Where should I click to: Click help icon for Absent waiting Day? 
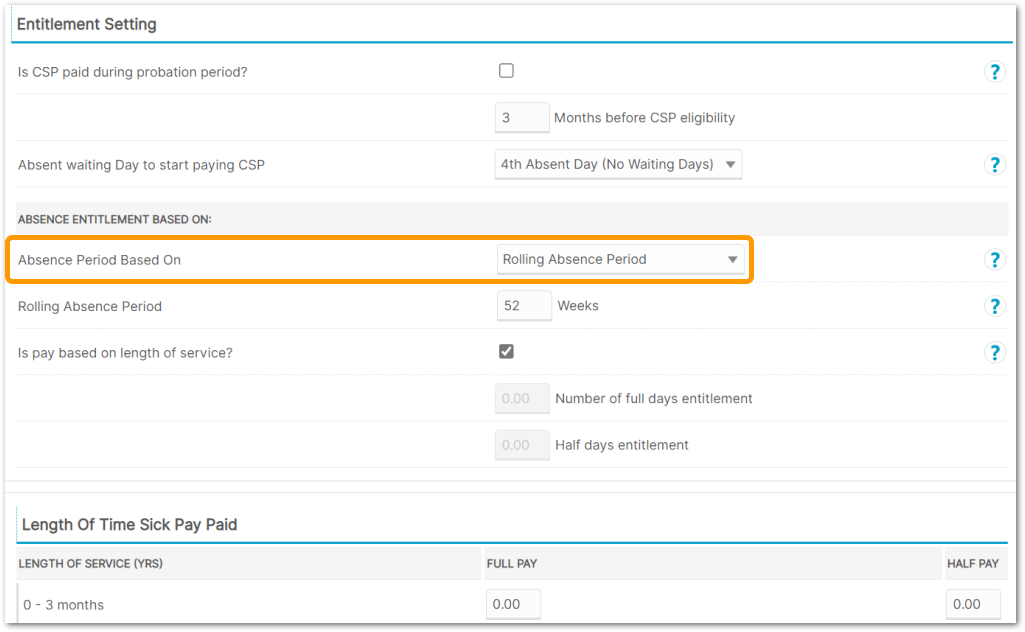coord(994,165)
